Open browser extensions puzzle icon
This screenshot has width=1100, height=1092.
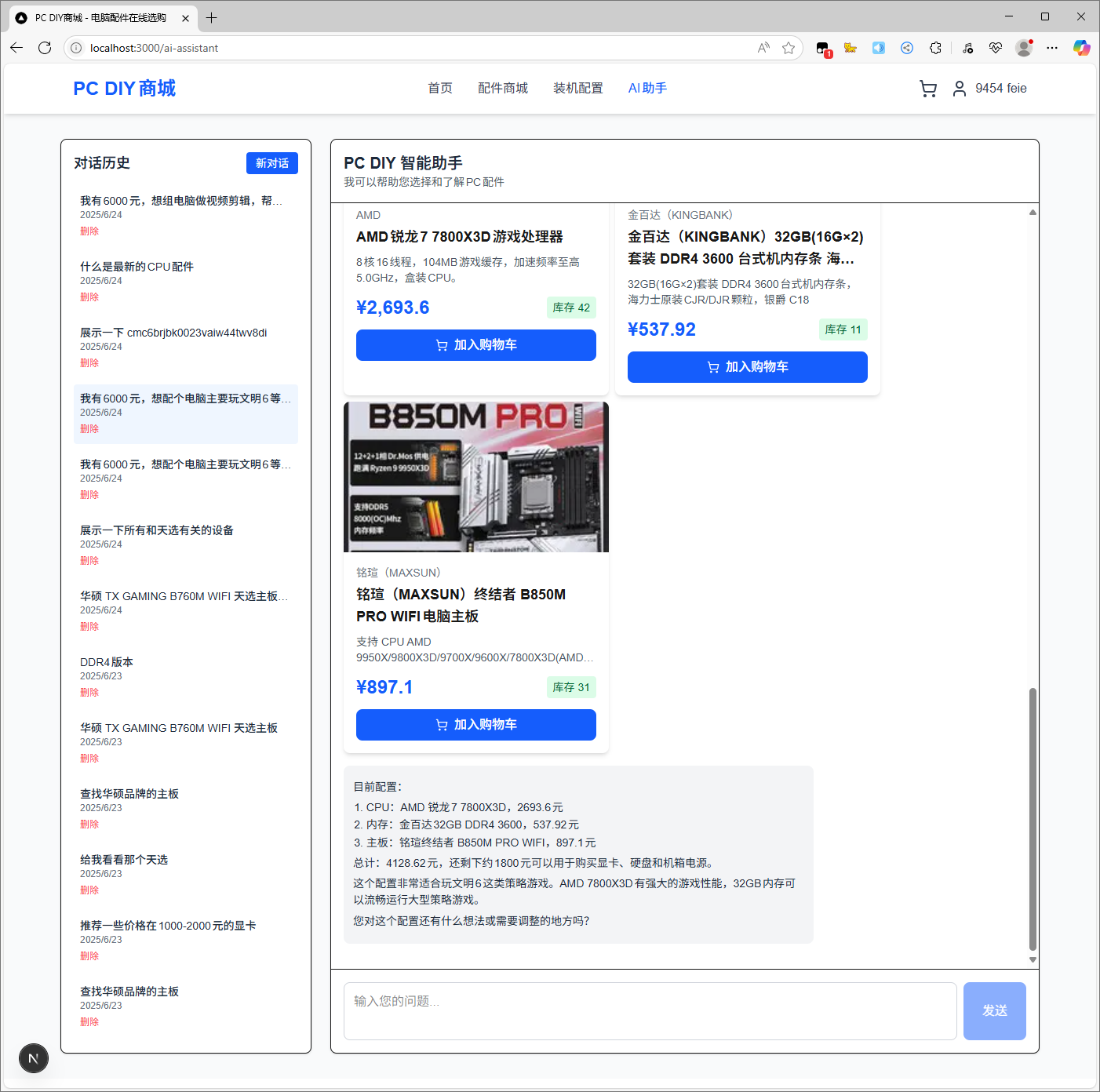point(935,48)
